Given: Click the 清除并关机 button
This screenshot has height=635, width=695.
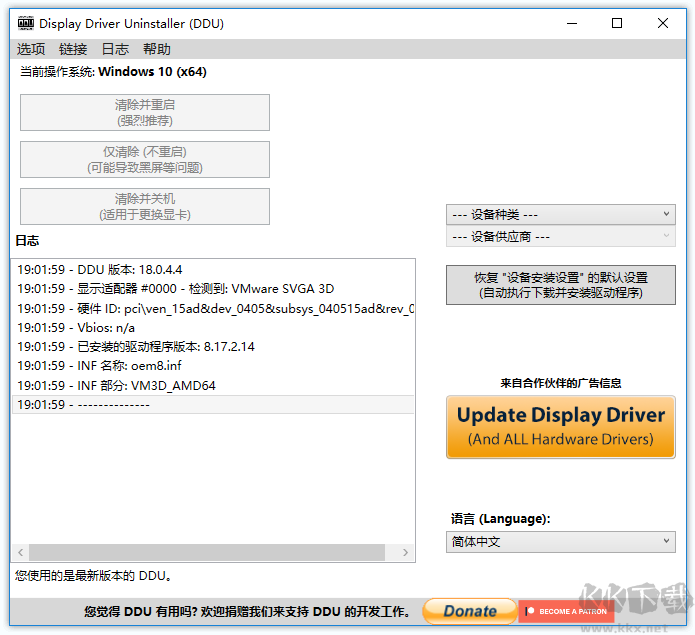Looking at the screenshot, I should click(x=145, y=206).
